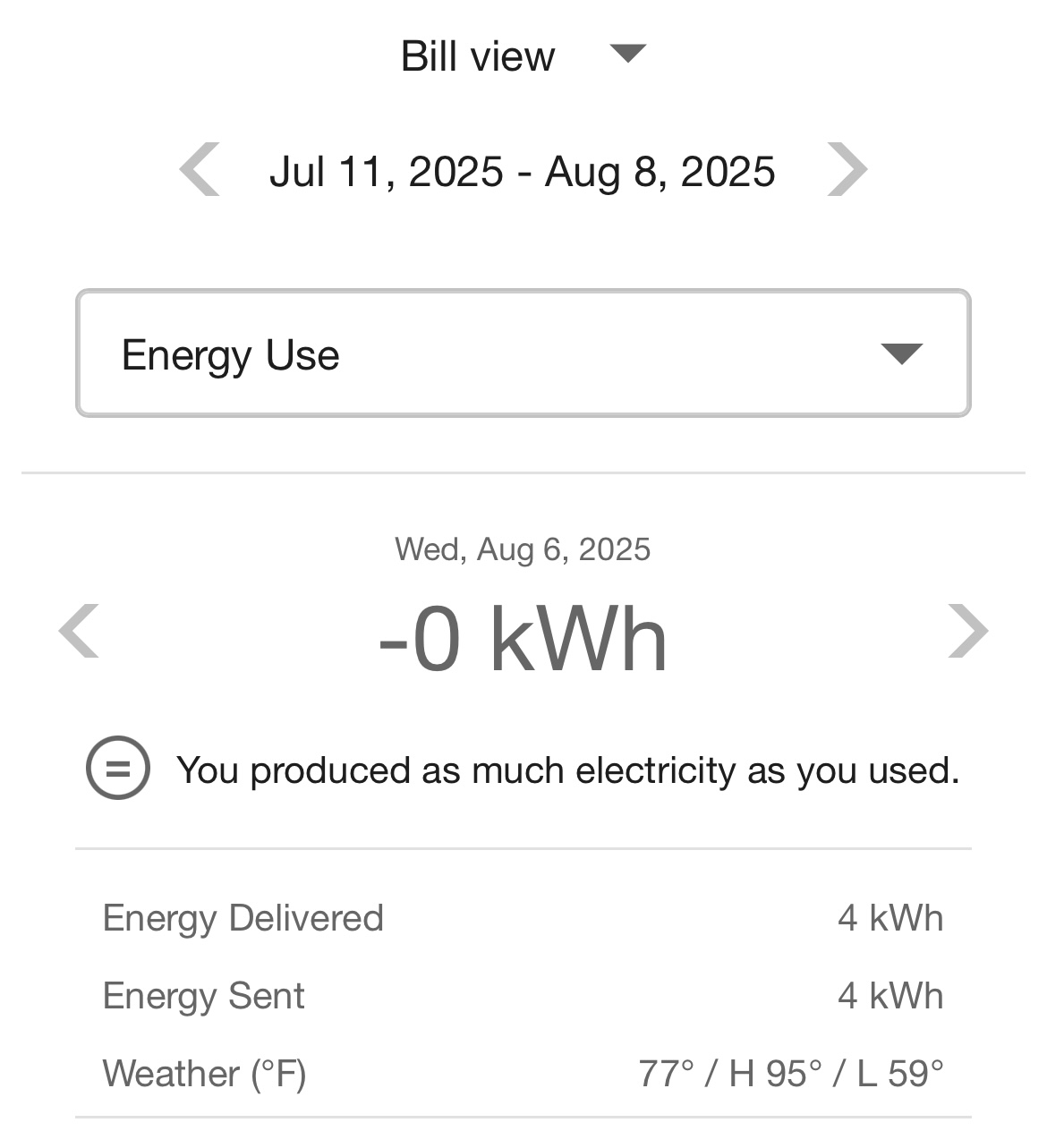Tap the kWh unit in net reading
This screenshot has height=1148, width=1047.
point(579,640)
